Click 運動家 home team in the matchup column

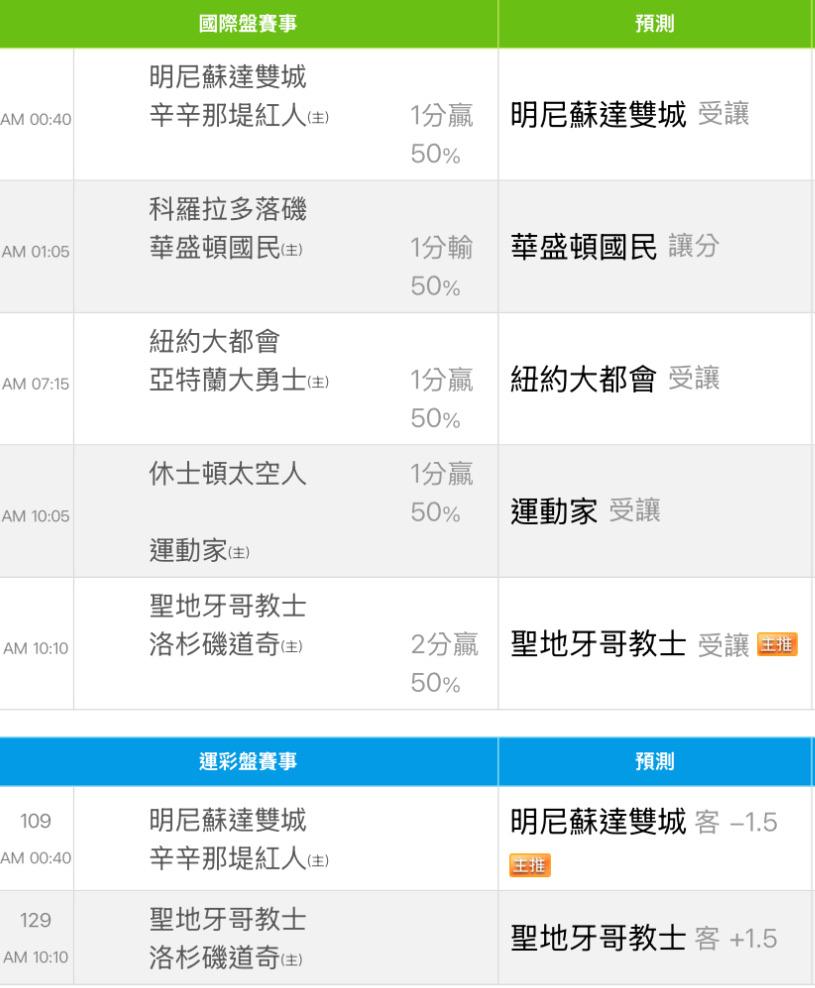199,551
